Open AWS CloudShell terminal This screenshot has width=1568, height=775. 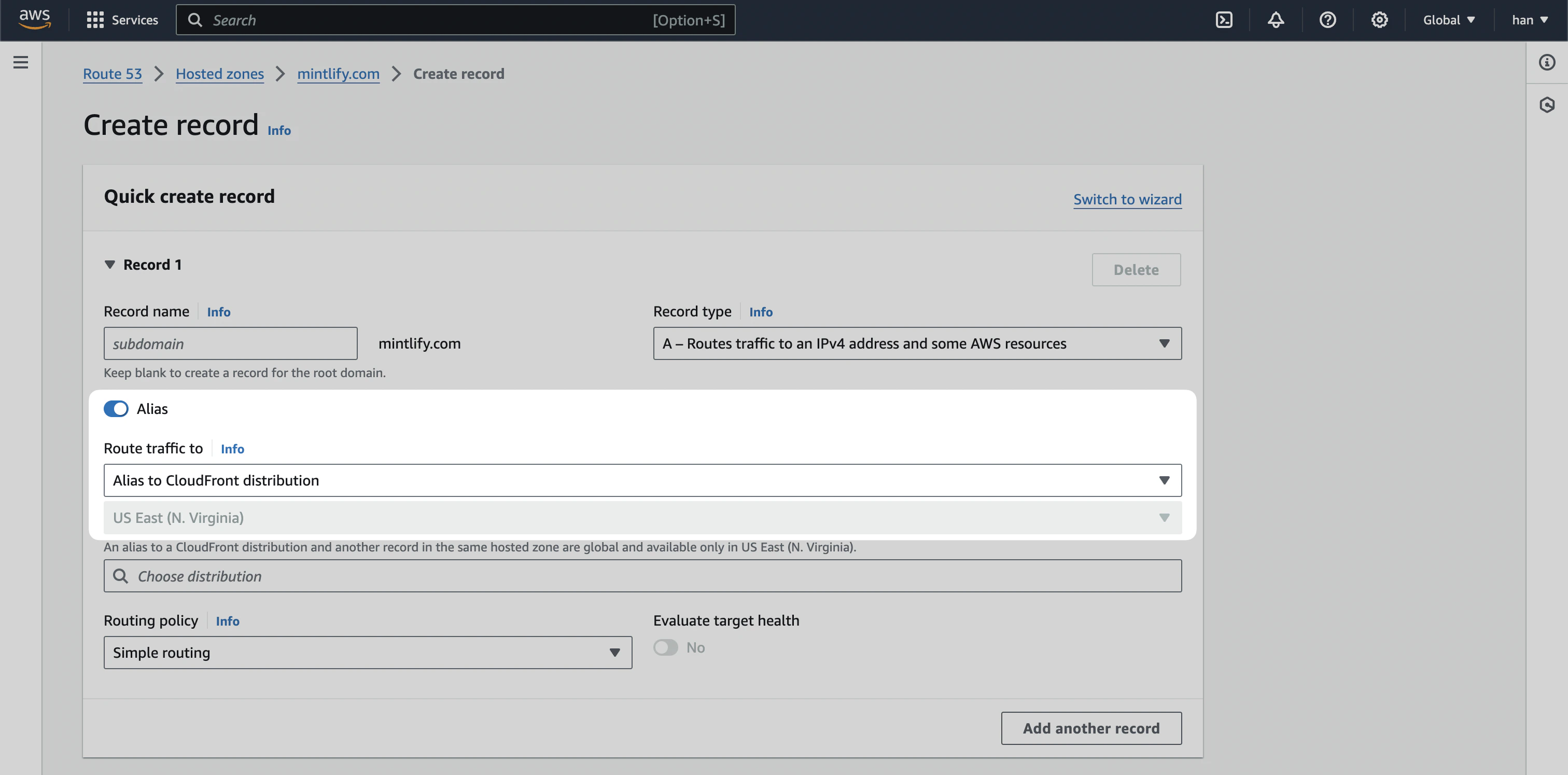[x=1224, y=20]
